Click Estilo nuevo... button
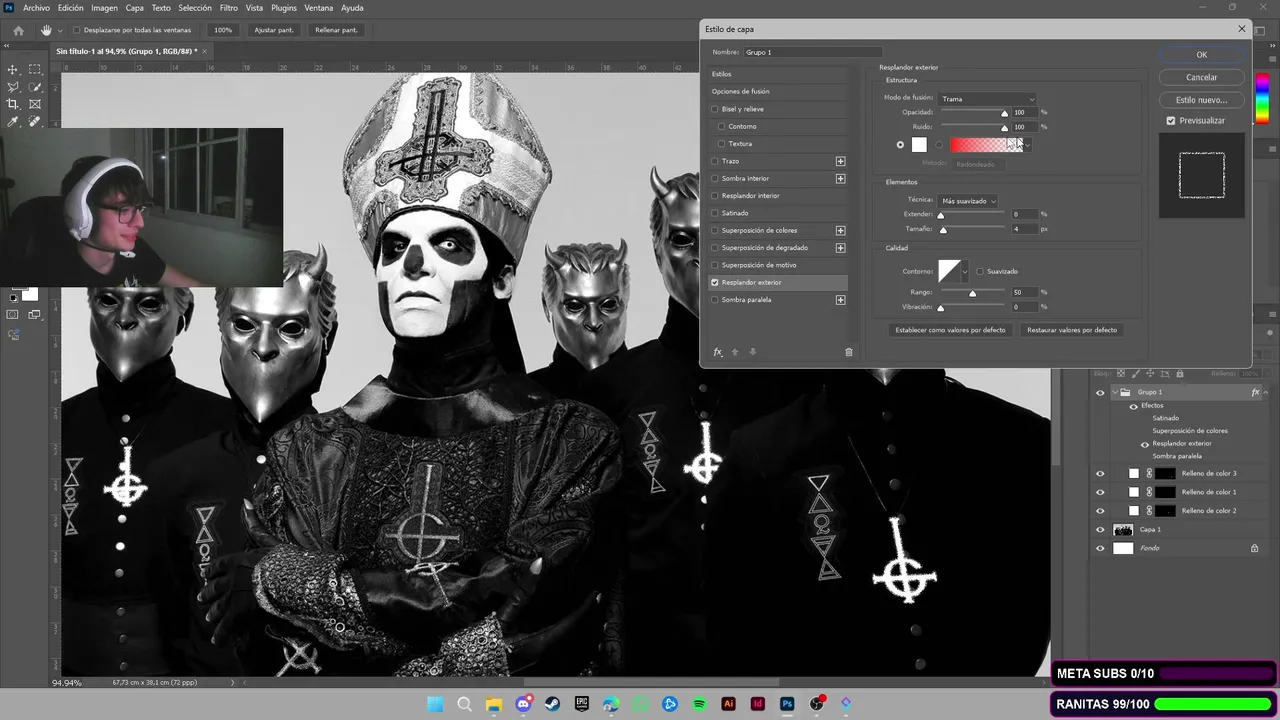 tap(1201, 100)
